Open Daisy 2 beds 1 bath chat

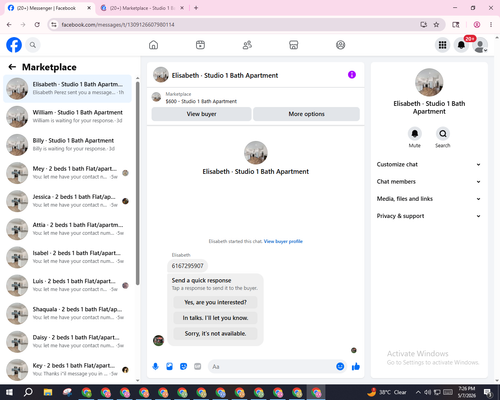tap(67, 342)
